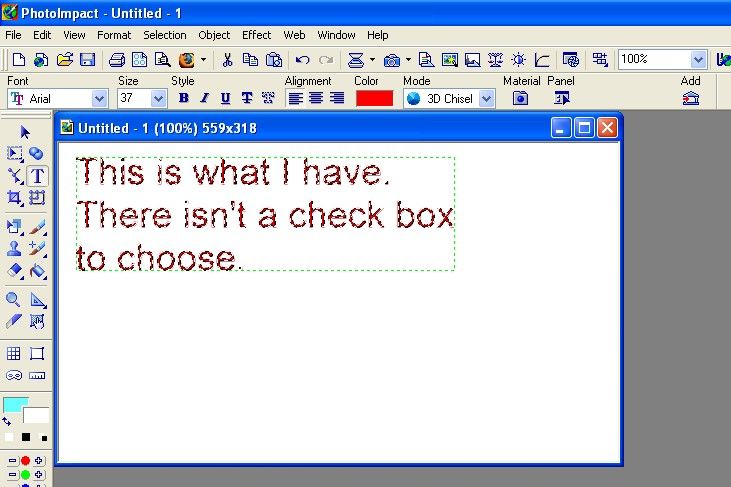Open Print Preview with the magnifier page icon
The width and height of the screenshot is (731, 487).
pyautogui.click(x=162, y=60)
